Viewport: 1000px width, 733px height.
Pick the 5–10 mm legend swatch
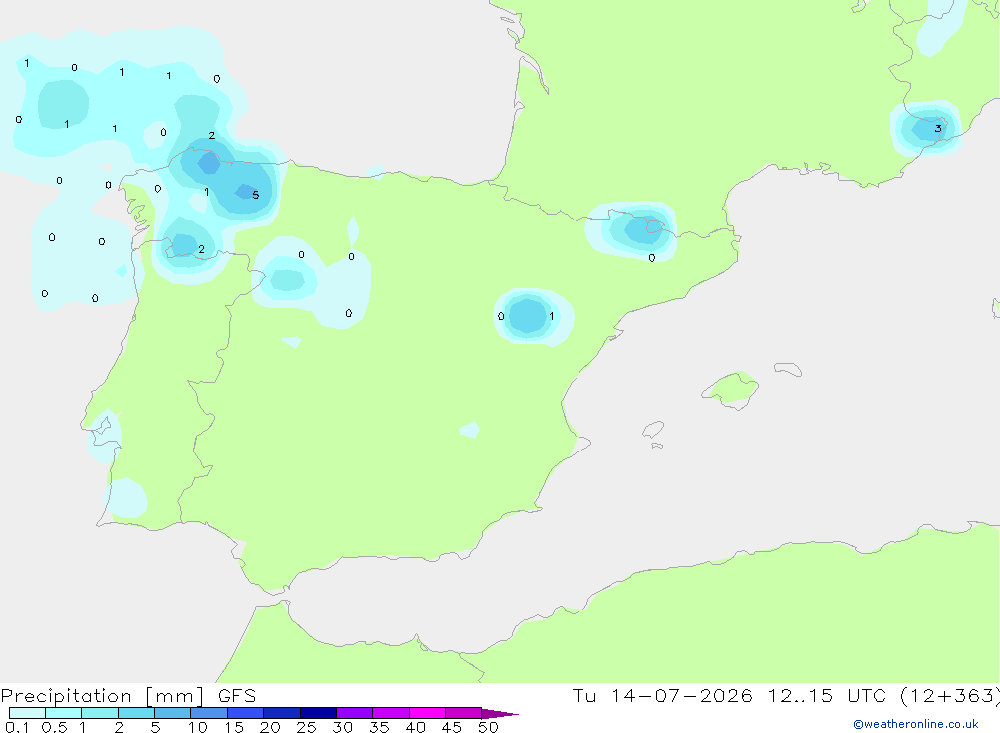(x=172, y=713)
